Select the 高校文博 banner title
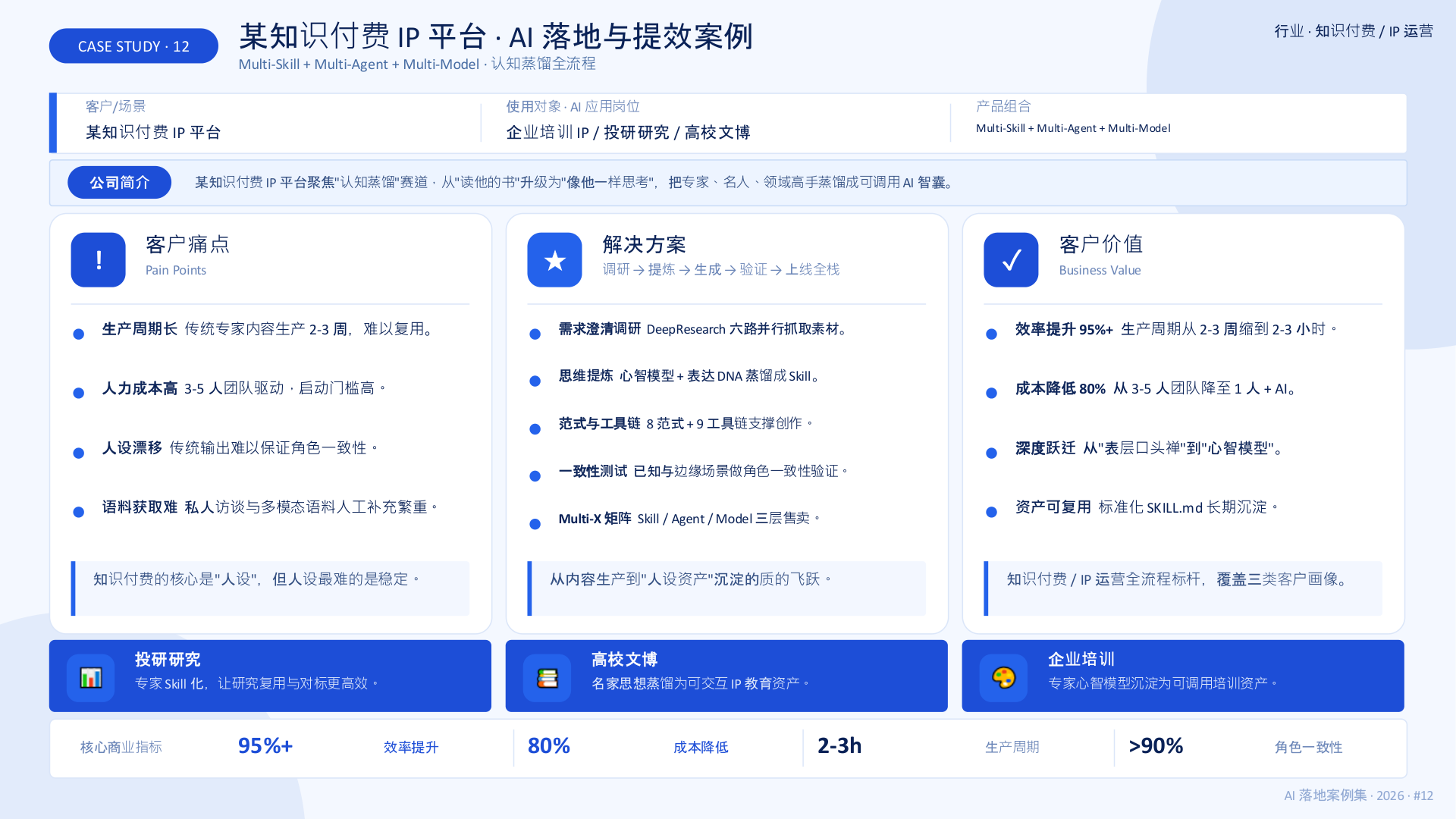This screenshot has height=819, width=1456. (x=624, y=660)
